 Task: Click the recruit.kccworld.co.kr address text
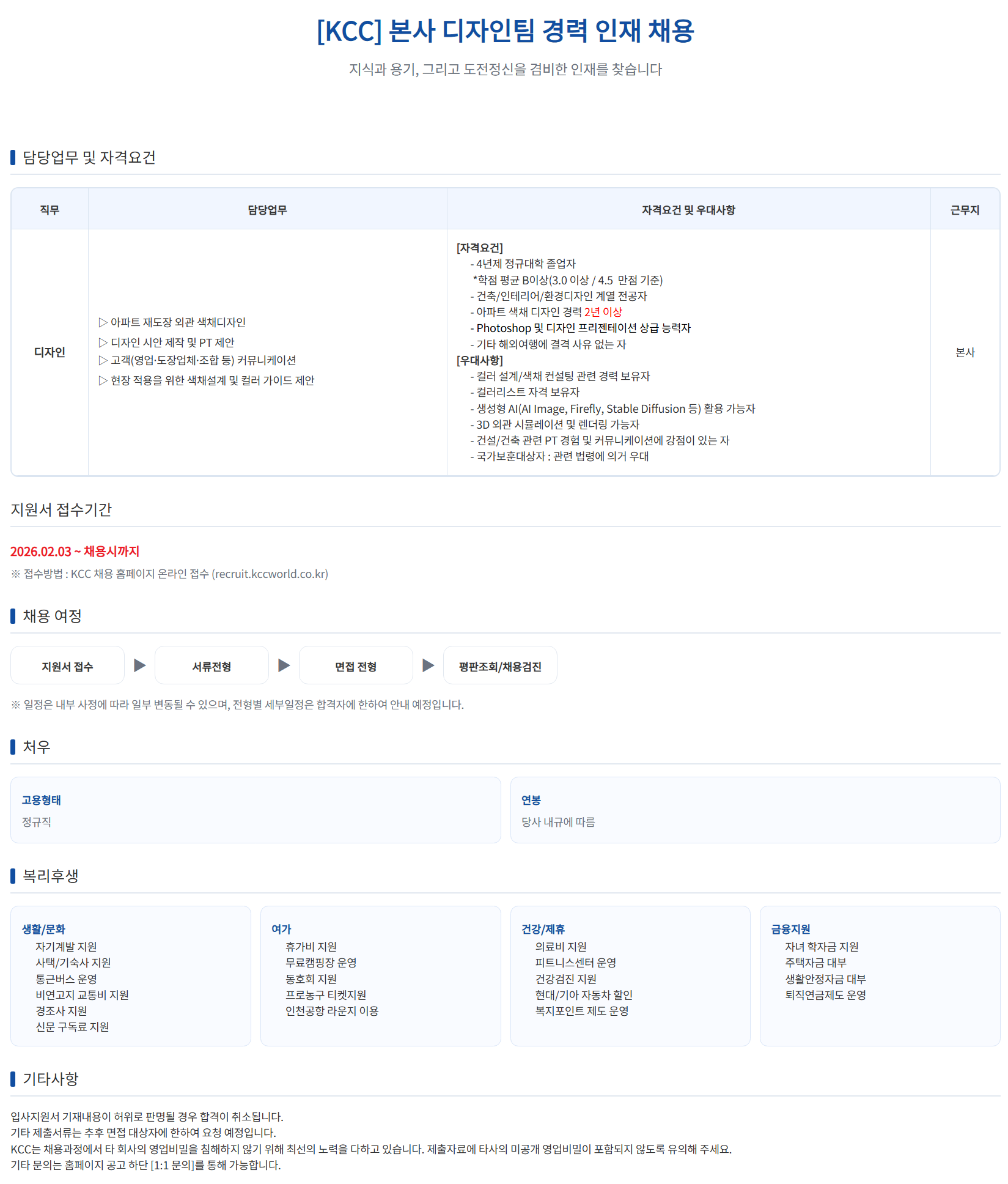pyautogui.click(x=270, y=574)
